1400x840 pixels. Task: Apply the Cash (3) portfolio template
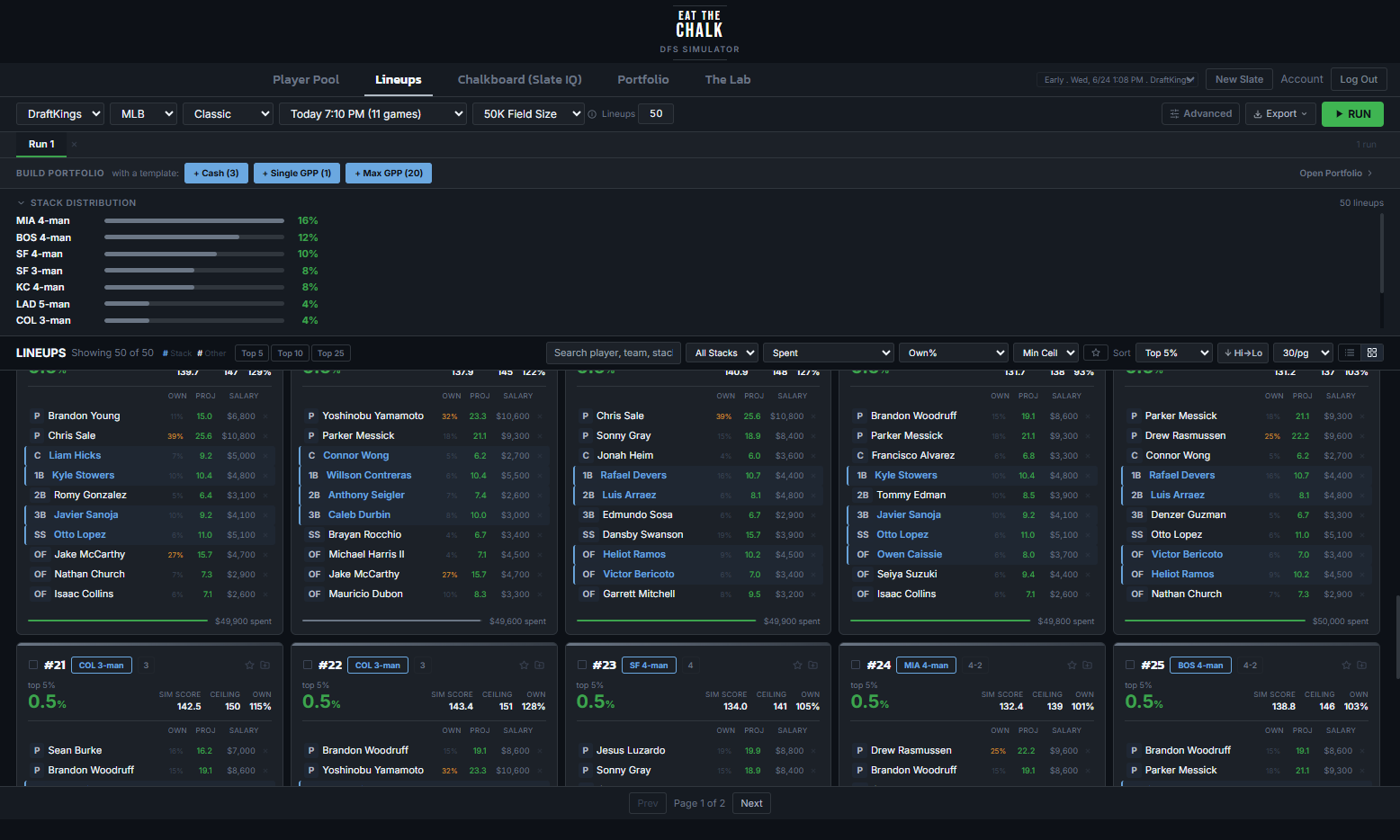tap(216, 173)
